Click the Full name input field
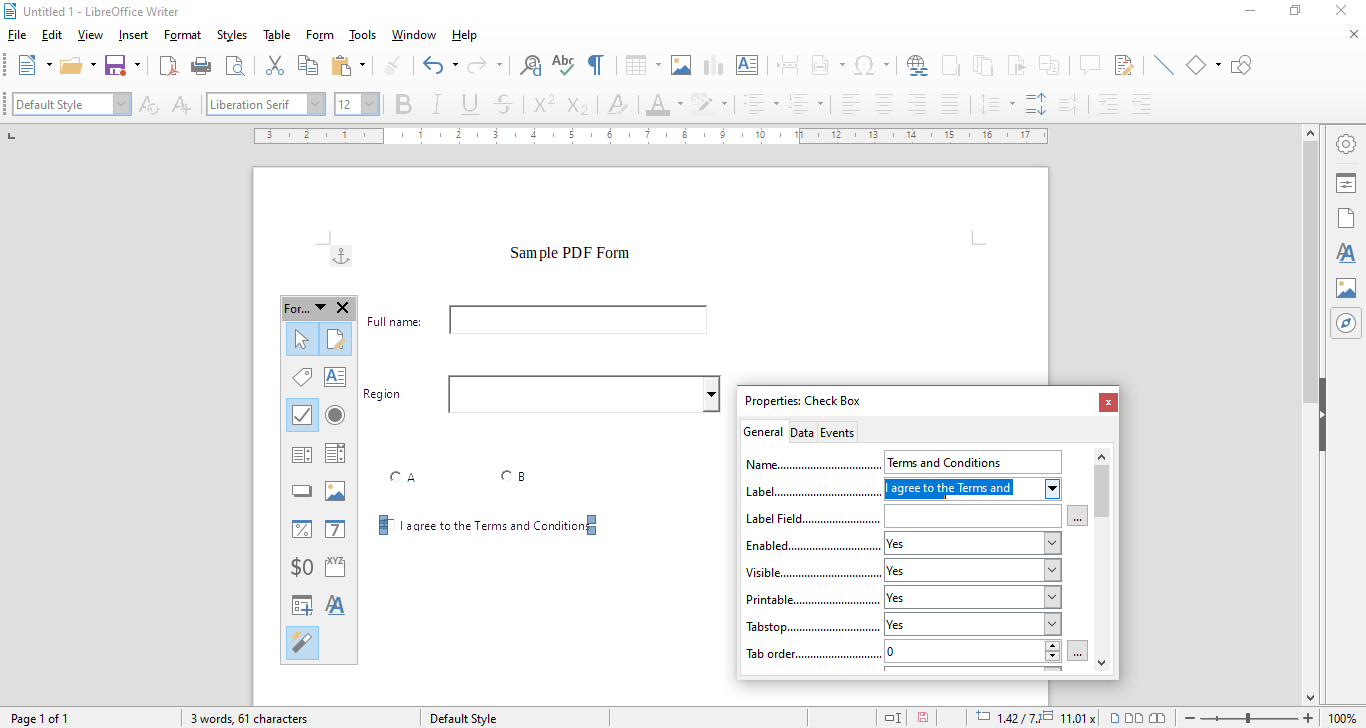Viewport: 1366px width, 728px height. 577,319
